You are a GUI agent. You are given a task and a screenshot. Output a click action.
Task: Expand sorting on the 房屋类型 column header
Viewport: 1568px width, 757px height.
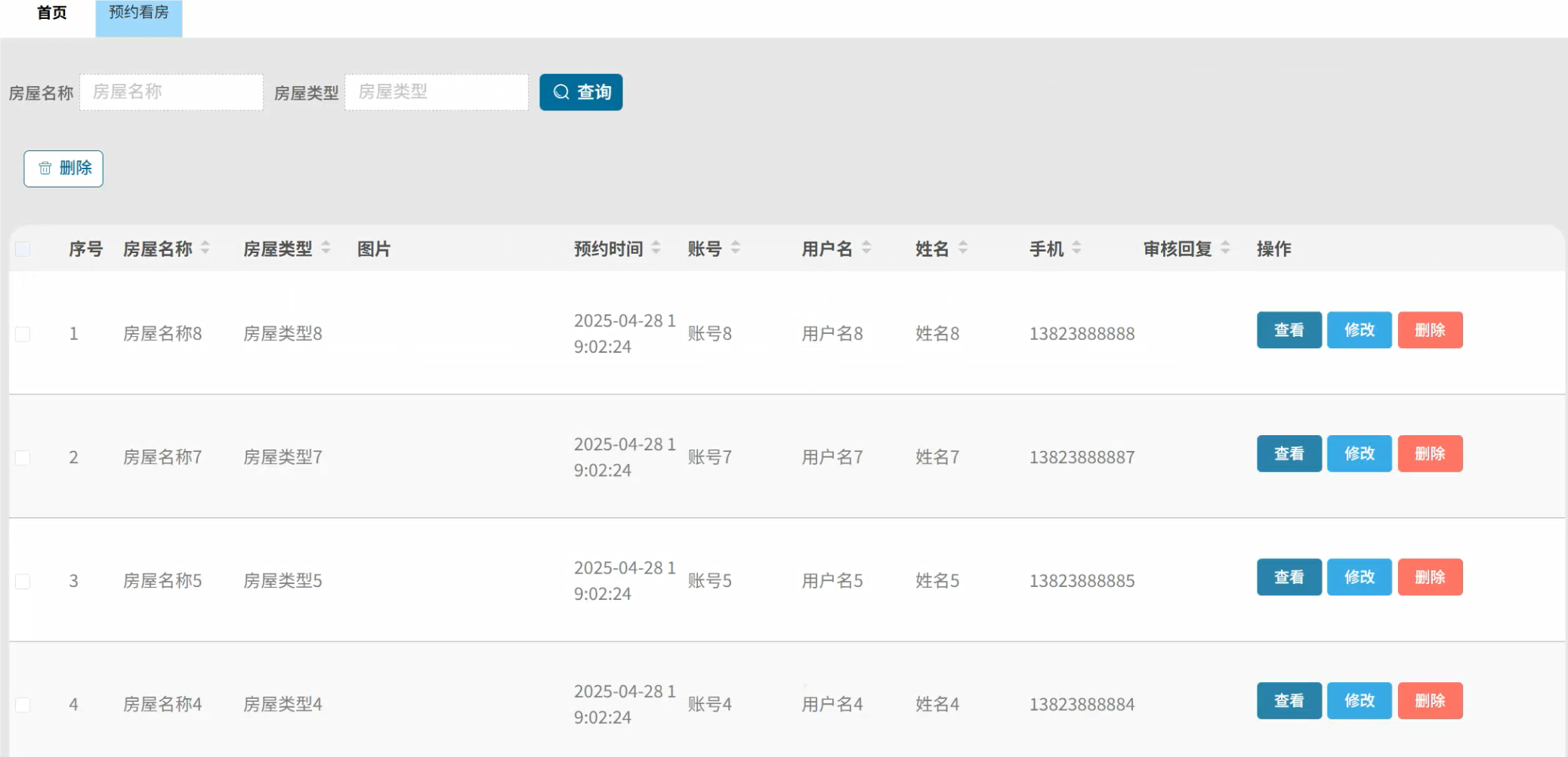pyautogui.click(x=326, y=247)
